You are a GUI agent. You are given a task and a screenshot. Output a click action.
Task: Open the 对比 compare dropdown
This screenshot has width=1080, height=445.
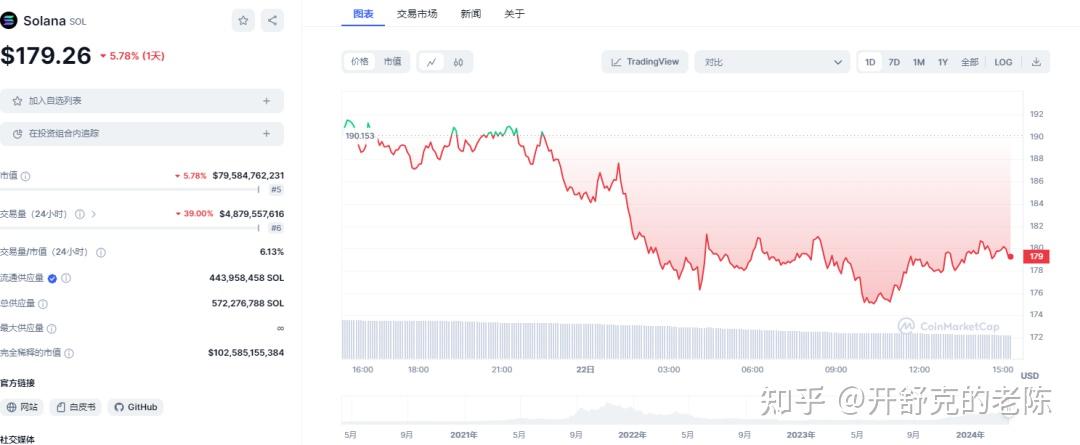coord(772,62)
